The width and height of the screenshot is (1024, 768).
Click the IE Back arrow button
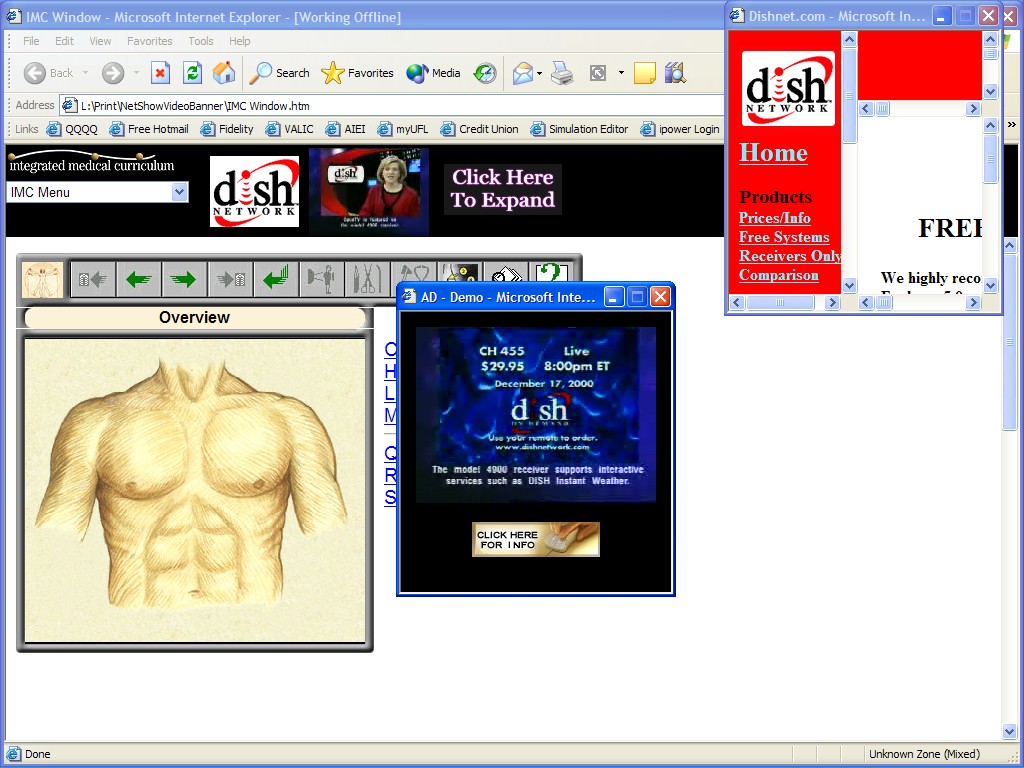(35, 73)
